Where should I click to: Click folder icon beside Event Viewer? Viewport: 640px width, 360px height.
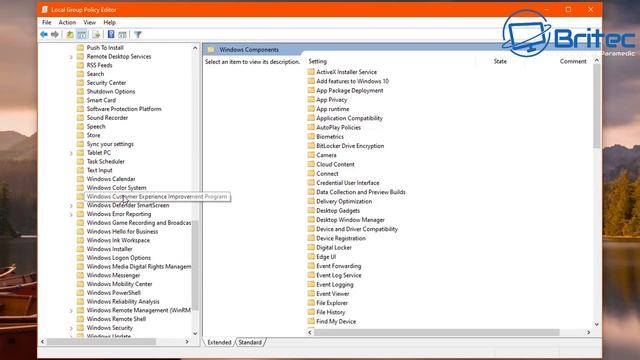(311, 293)
